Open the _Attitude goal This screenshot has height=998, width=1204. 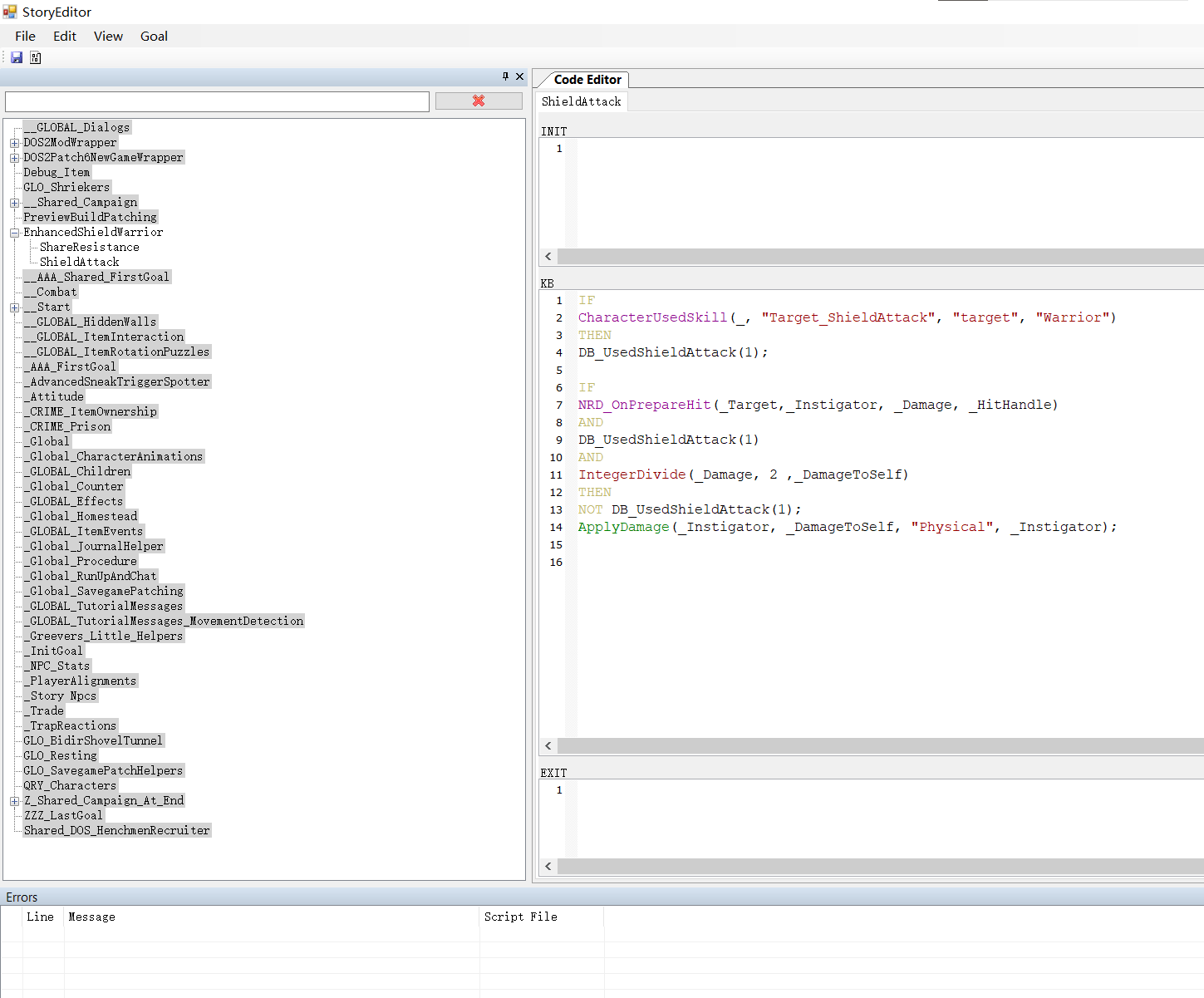click(54, 396)
